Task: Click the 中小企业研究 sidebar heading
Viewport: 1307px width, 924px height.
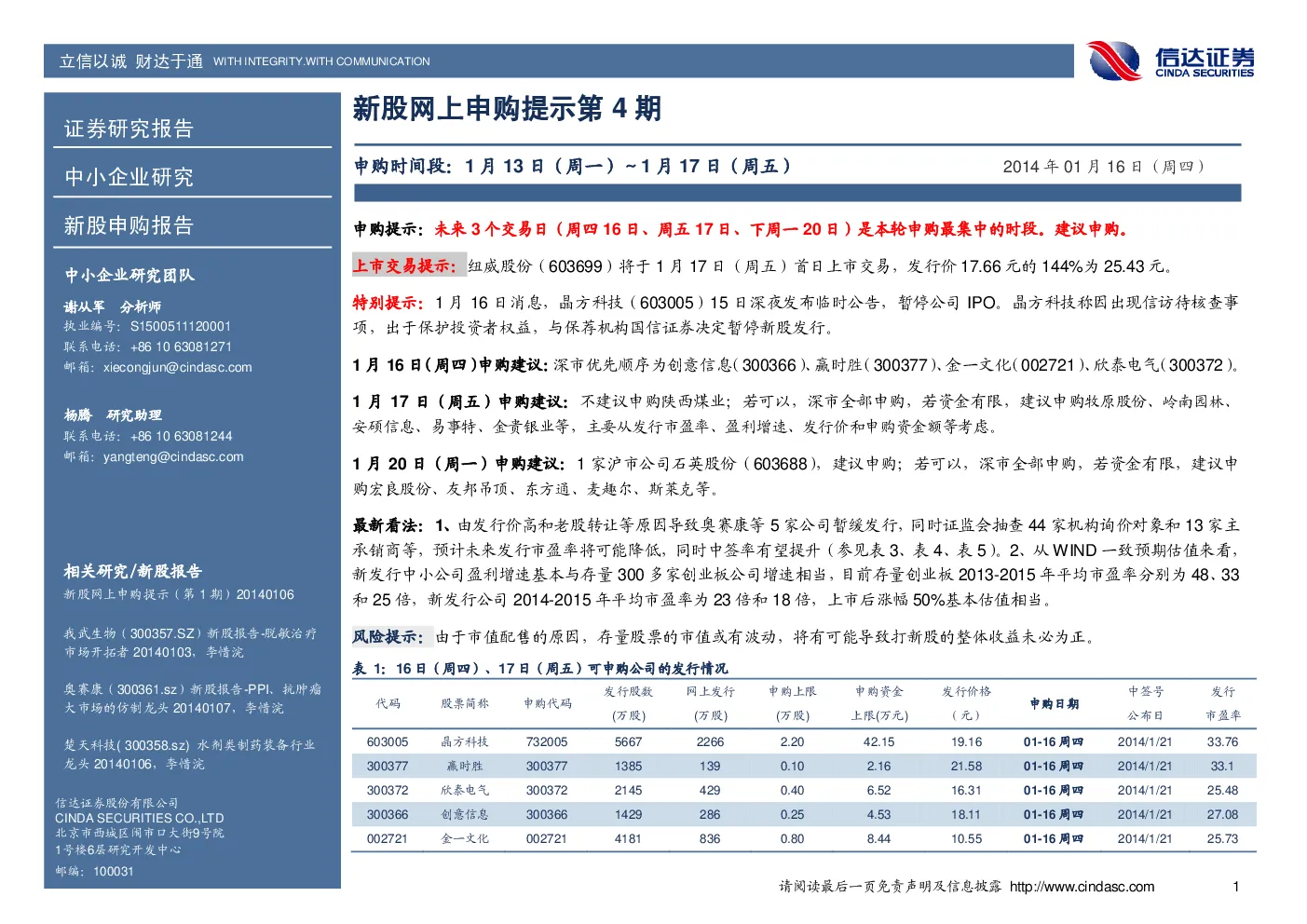Action: tap(129, 177)
